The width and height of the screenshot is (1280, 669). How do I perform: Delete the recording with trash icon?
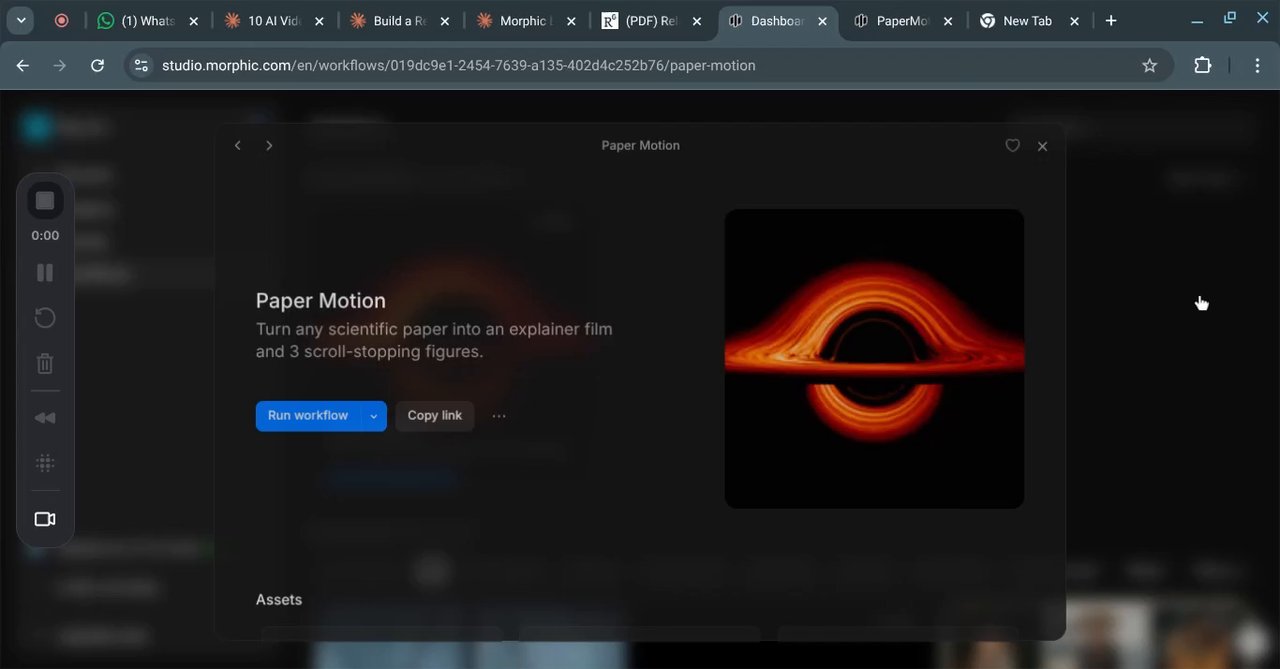click(x=45, y=363)
